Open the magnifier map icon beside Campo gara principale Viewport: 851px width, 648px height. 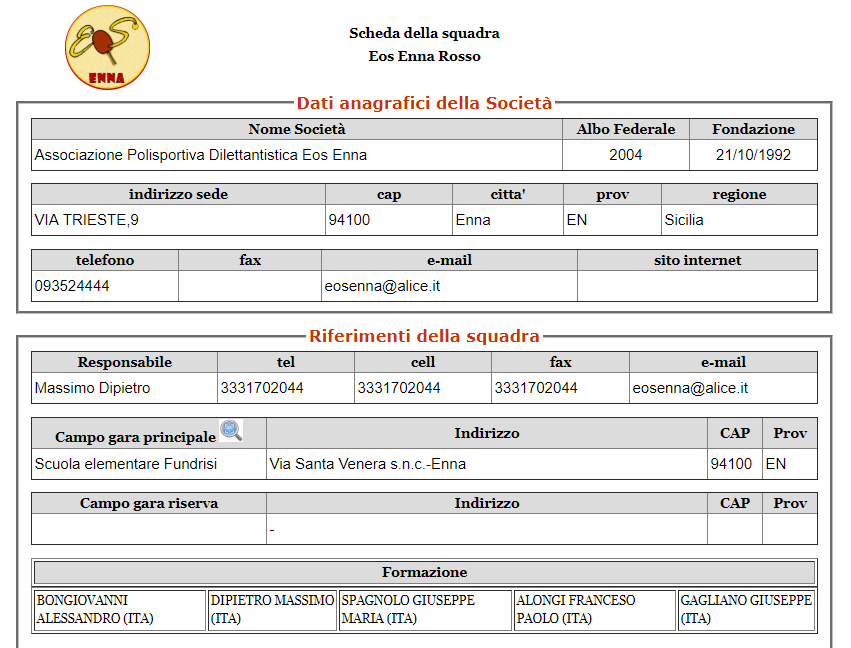[x=231, y=430]
